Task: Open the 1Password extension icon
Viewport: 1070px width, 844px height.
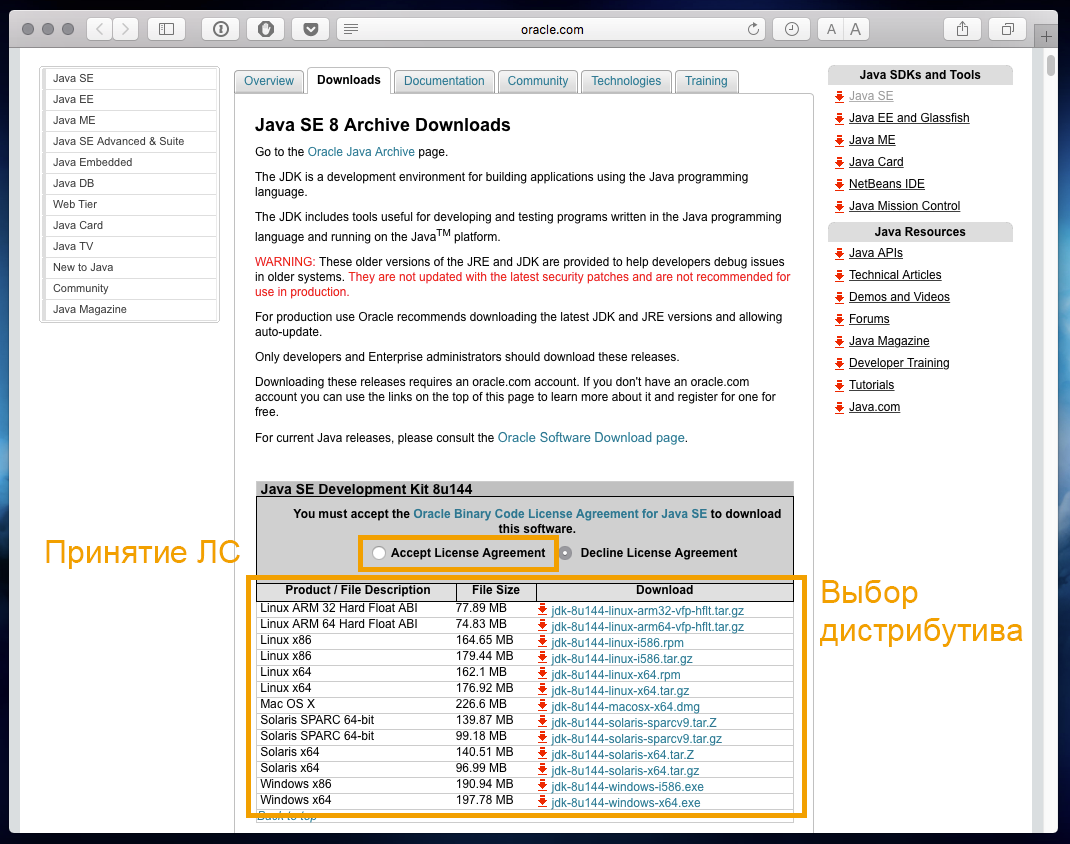Action: pos(220,29)
